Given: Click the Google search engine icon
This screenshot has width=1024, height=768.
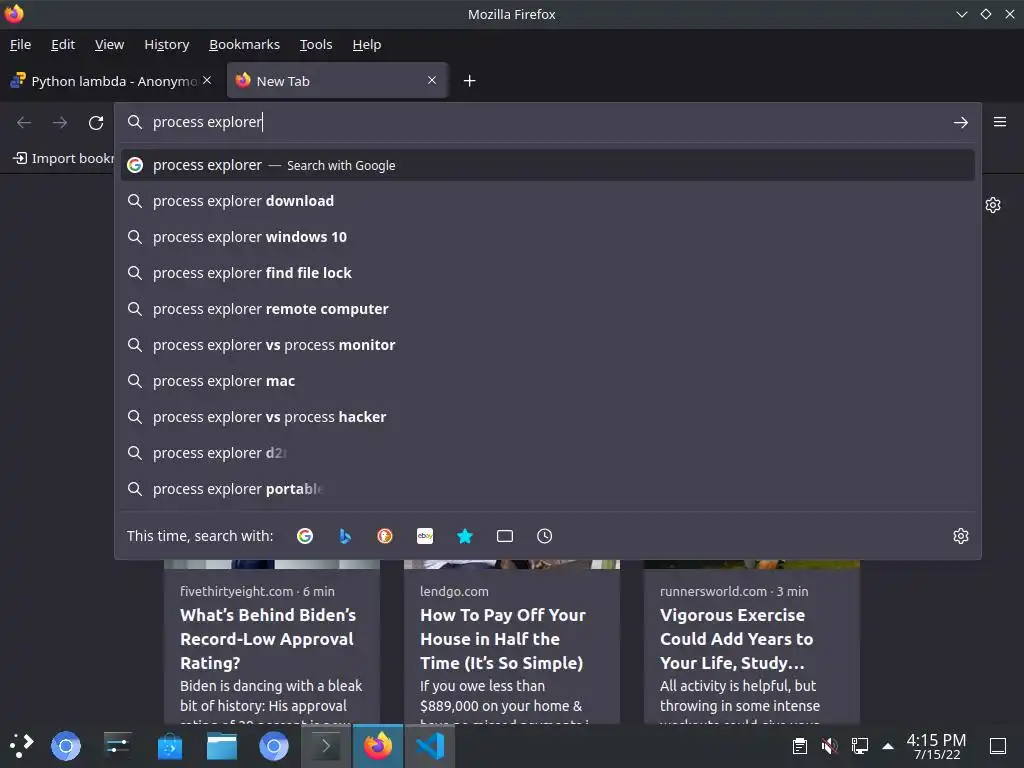Looking at the screenshot, I should coord(305,536).
